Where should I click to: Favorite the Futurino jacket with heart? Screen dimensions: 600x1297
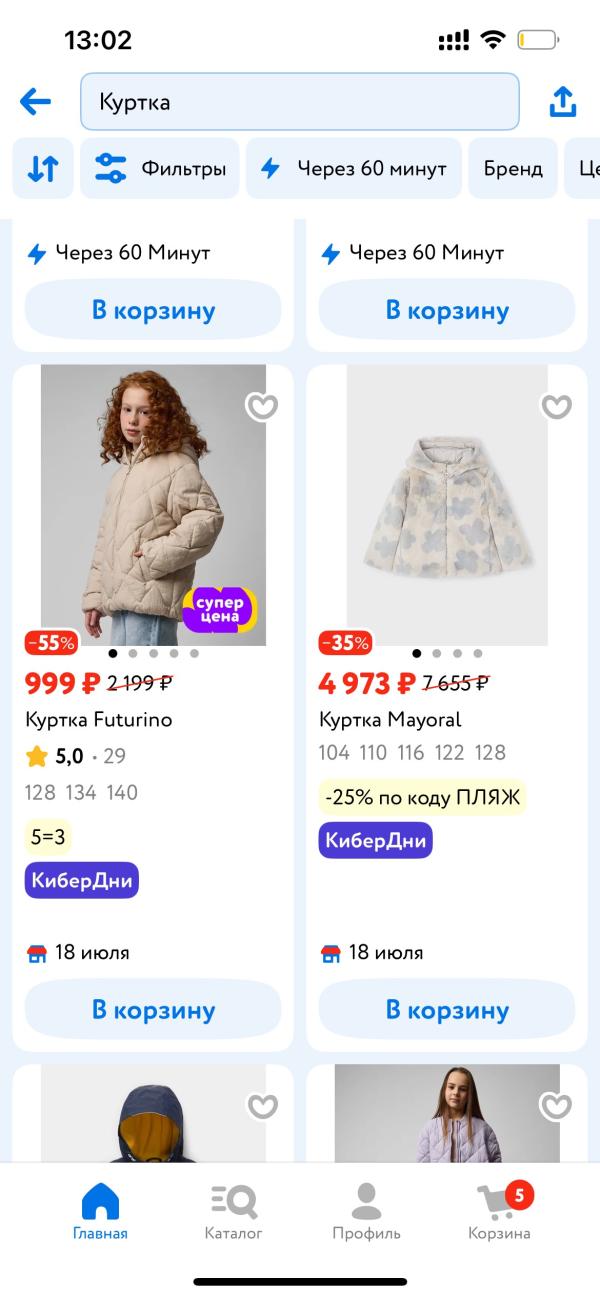point(262,407)
